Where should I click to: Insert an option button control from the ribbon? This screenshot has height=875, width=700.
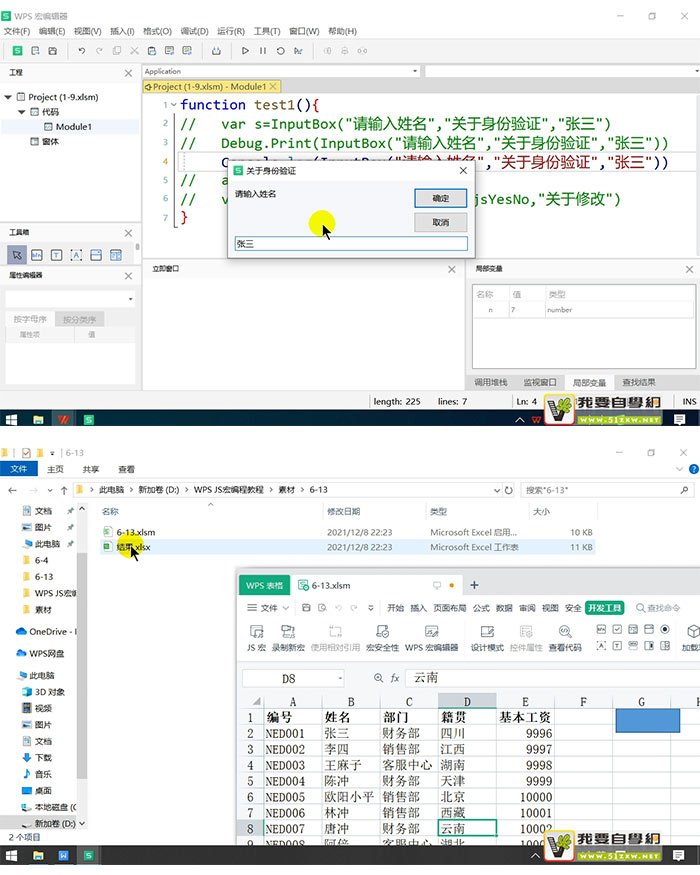coord(665,629)
